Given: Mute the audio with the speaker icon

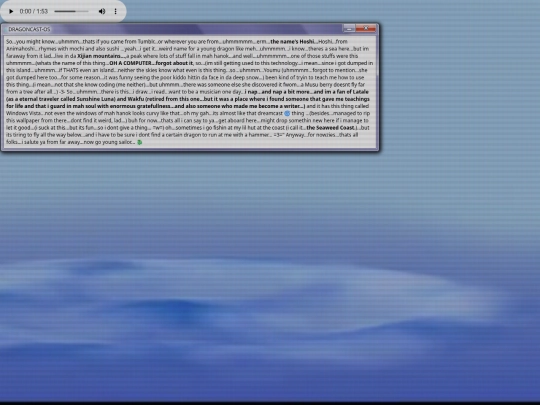Looking at the screenshot, I should 102,11.
